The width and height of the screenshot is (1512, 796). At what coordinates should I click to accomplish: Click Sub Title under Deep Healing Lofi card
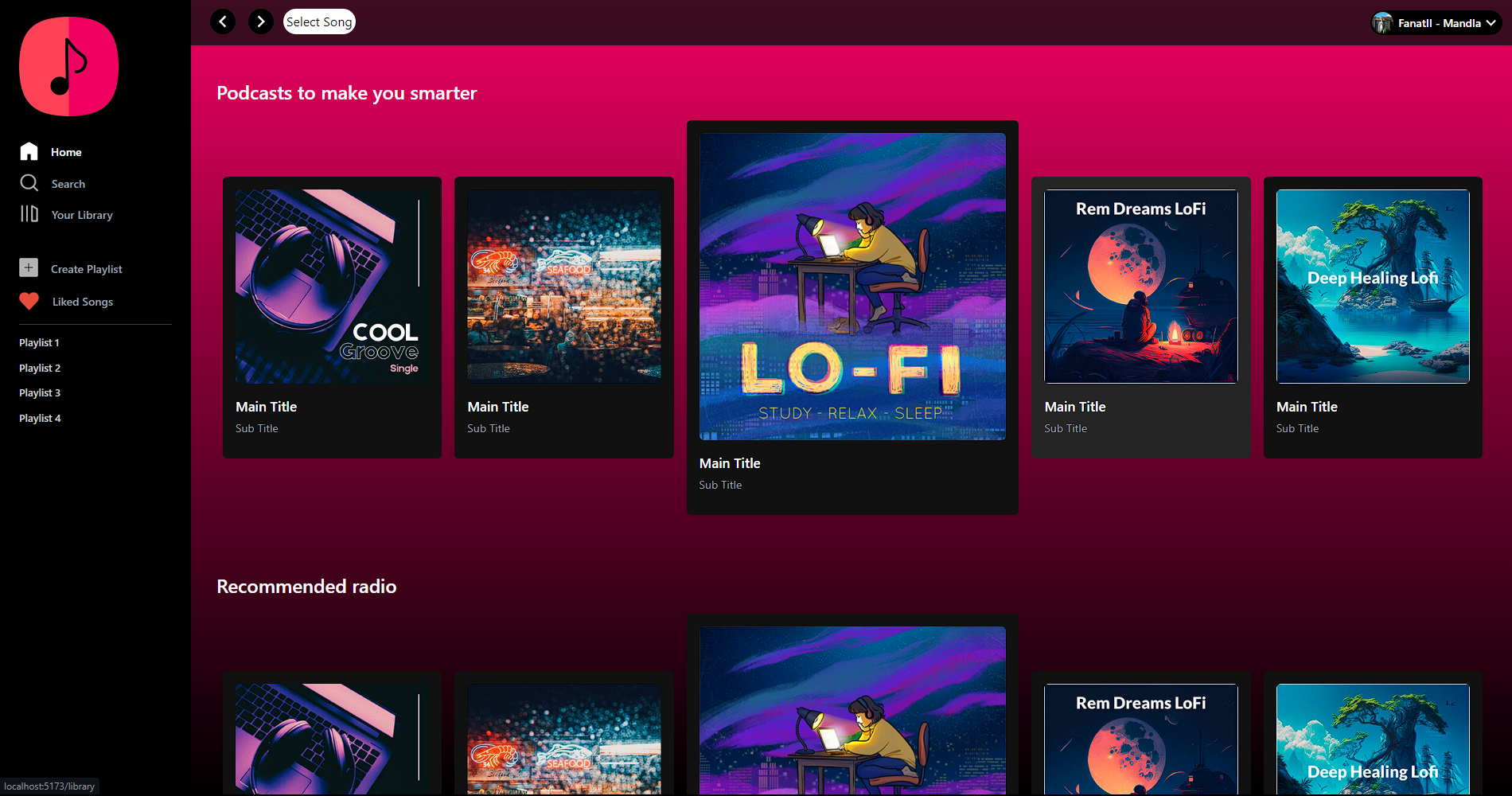click(1297, 428)
